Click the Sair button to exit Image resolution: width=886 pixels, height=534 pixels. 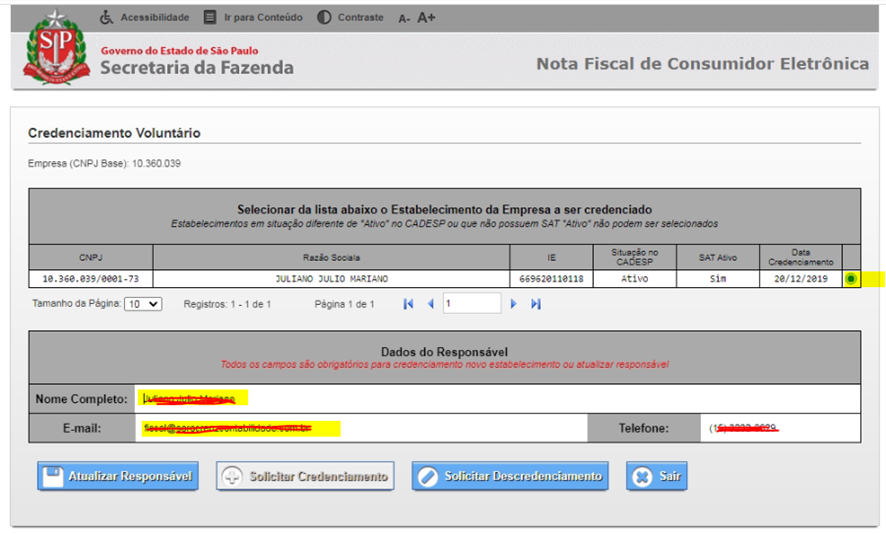pyautogui.click(x=656, y=476)
